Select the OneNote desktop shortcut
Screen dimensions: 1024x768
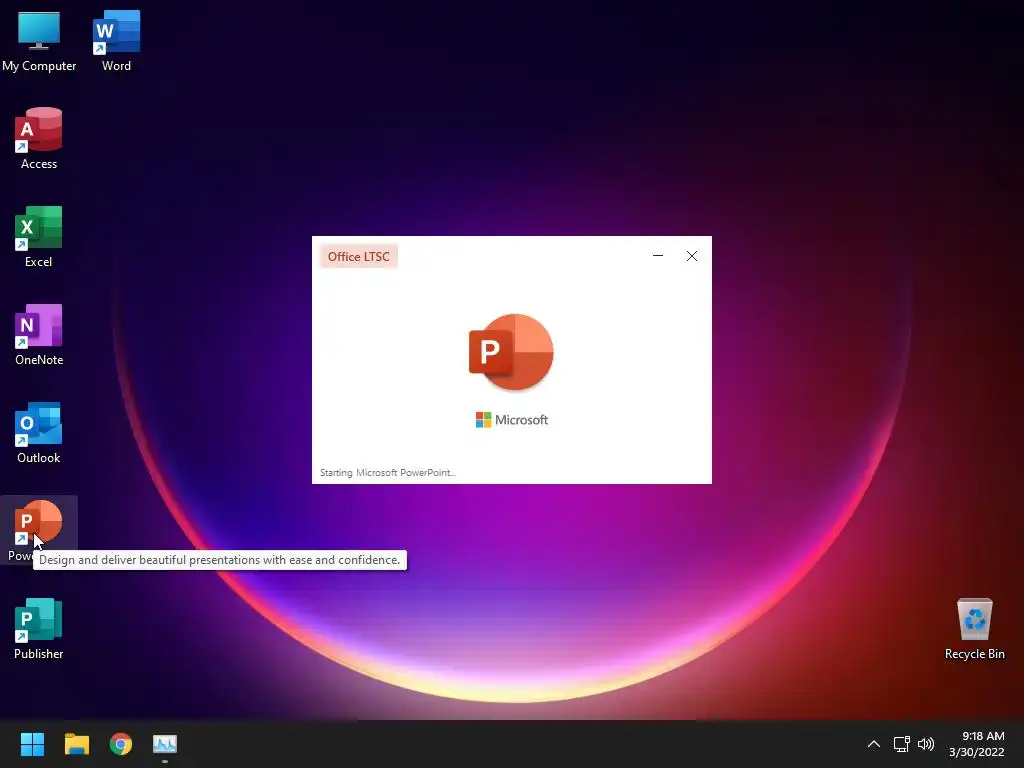pyautogui.click(x=39, y=334)
